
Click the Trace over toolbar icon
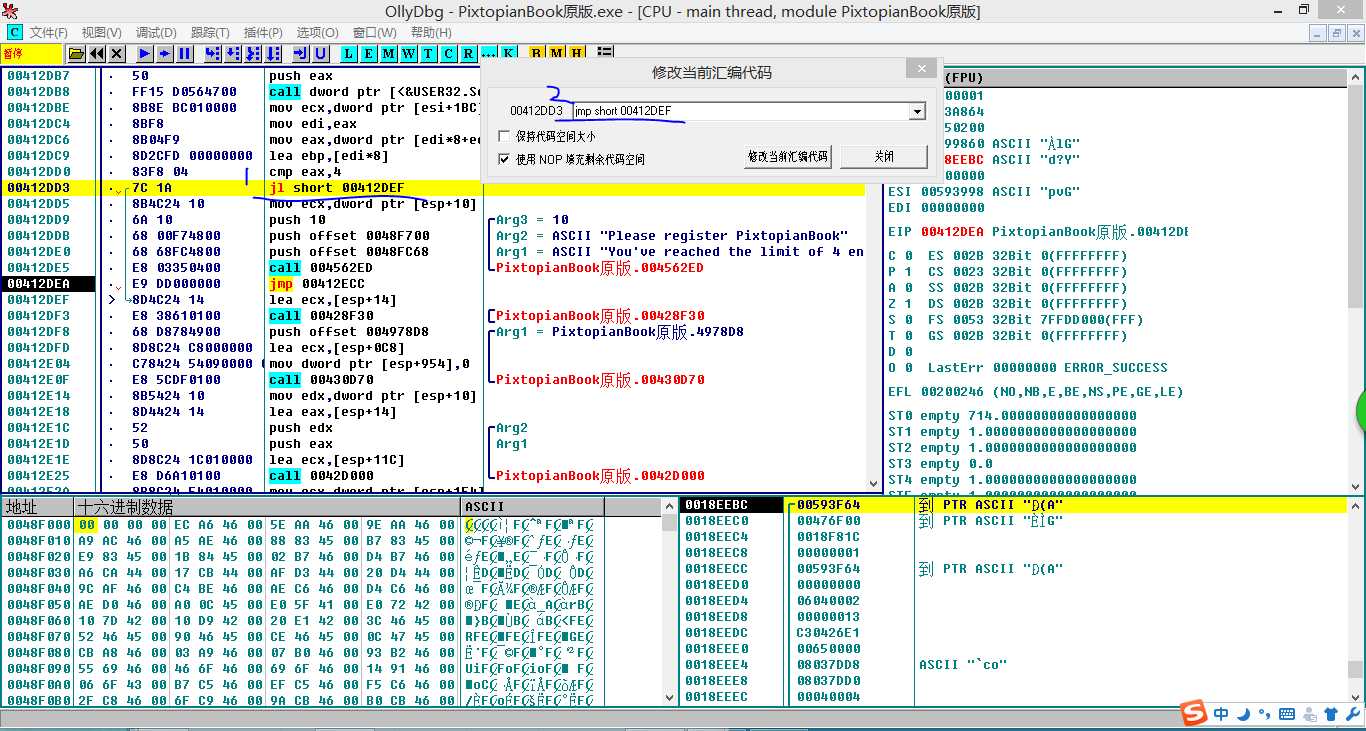point(273,53)
